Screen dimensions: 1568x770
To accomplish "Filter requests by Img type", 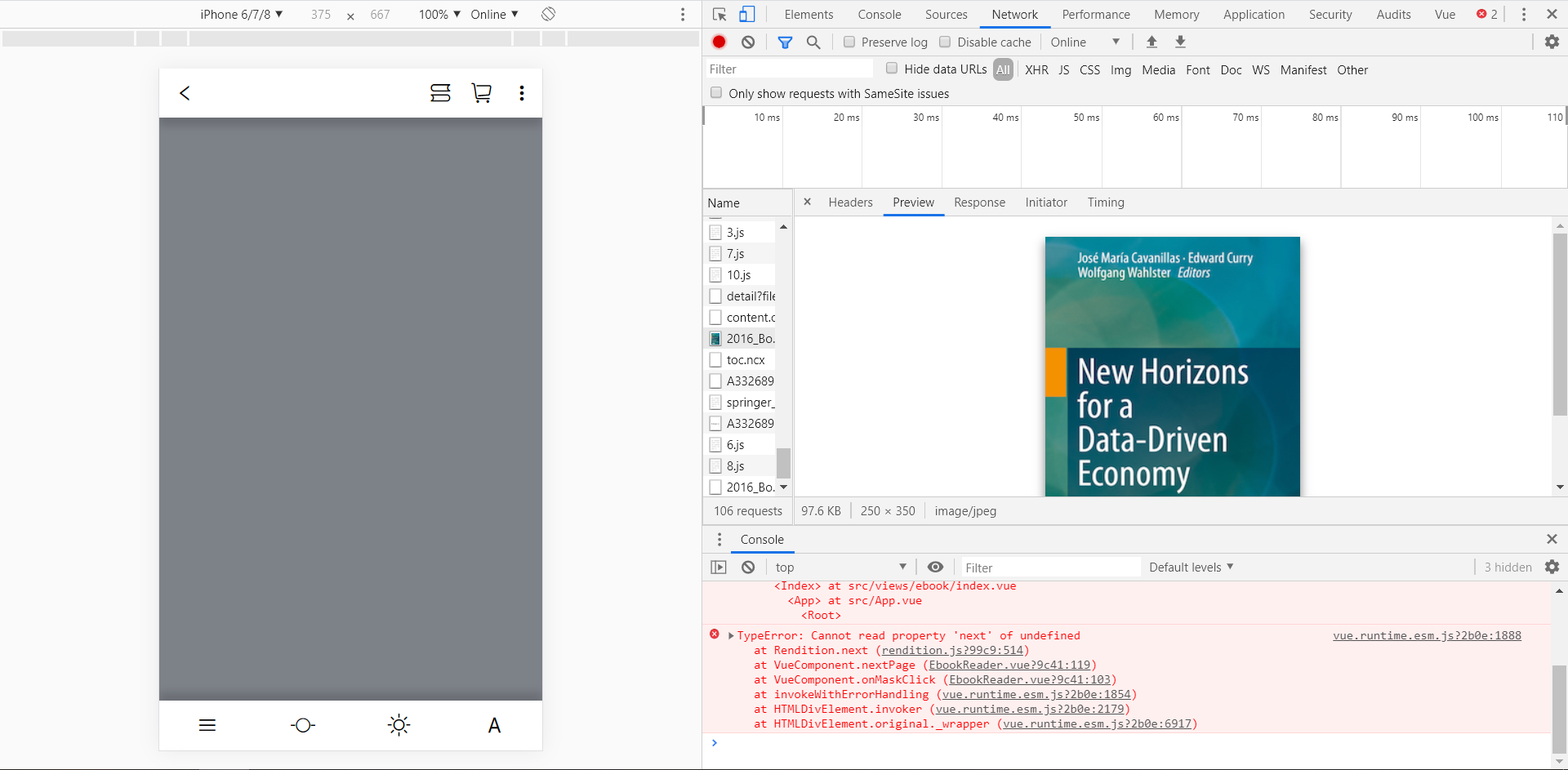I will tap(1120, 69).
